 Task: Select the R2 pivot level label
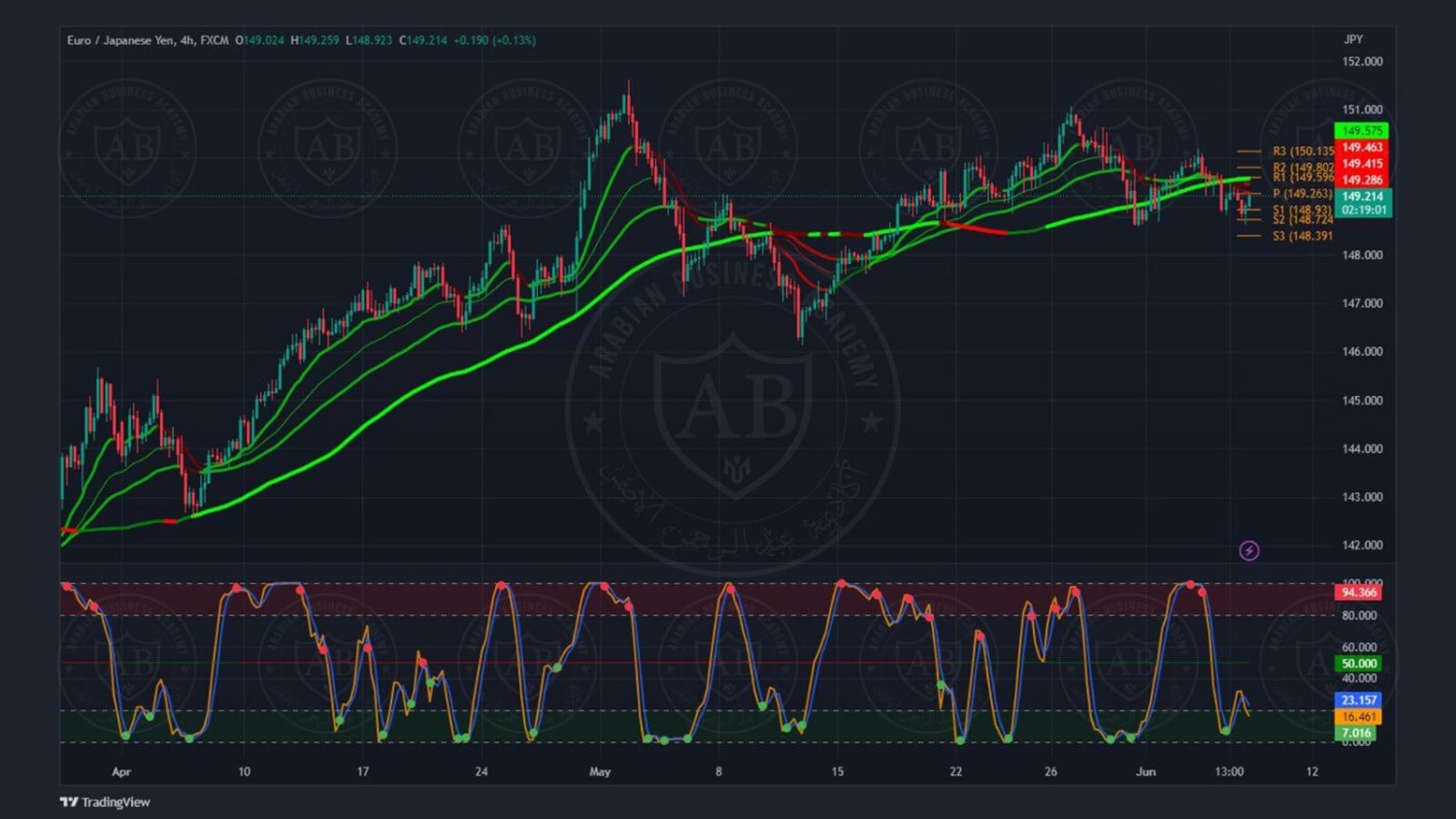[x=1304, y=168]
